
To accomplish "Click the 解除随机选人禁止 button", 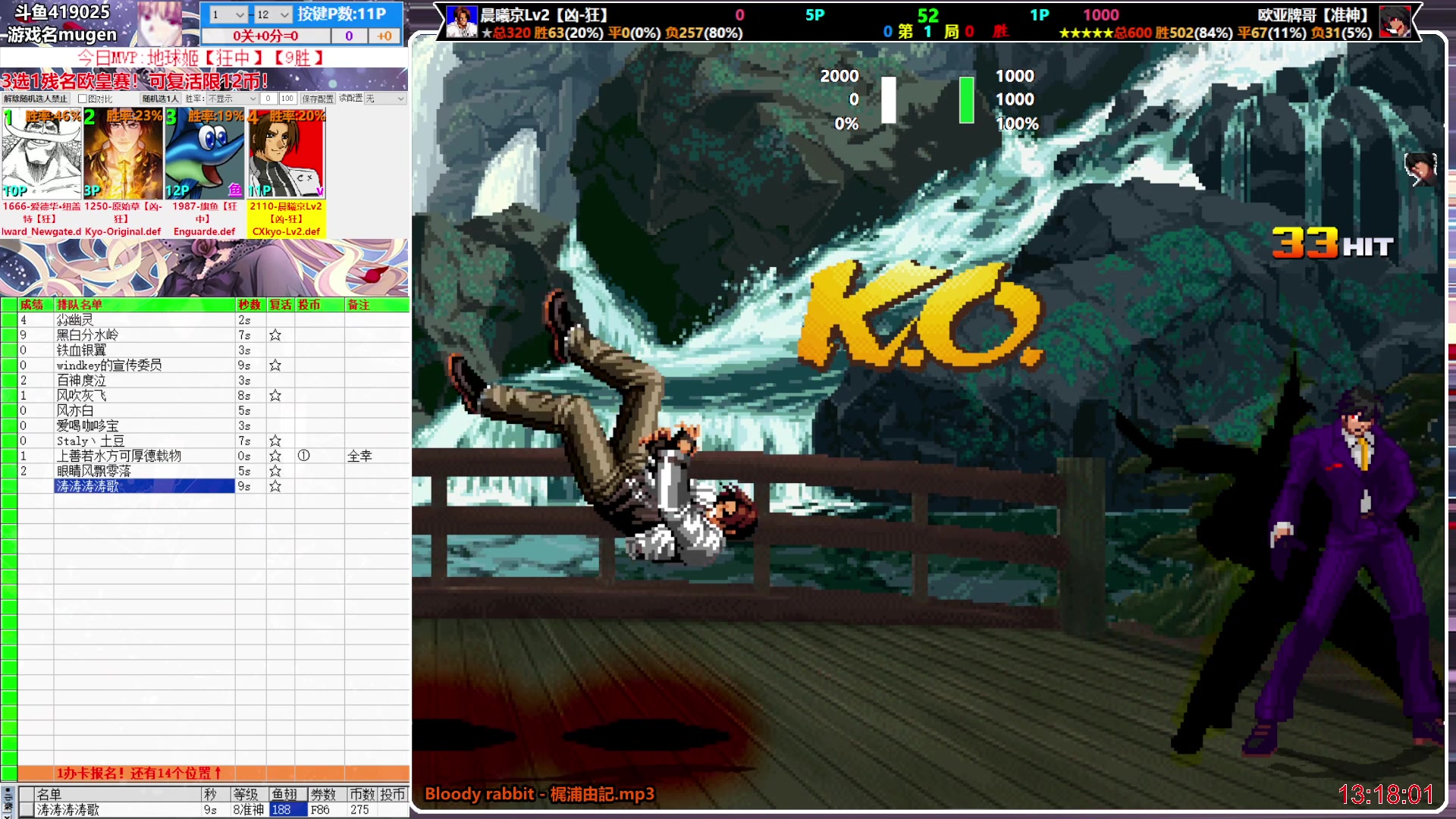I will [x=35, y=99].
